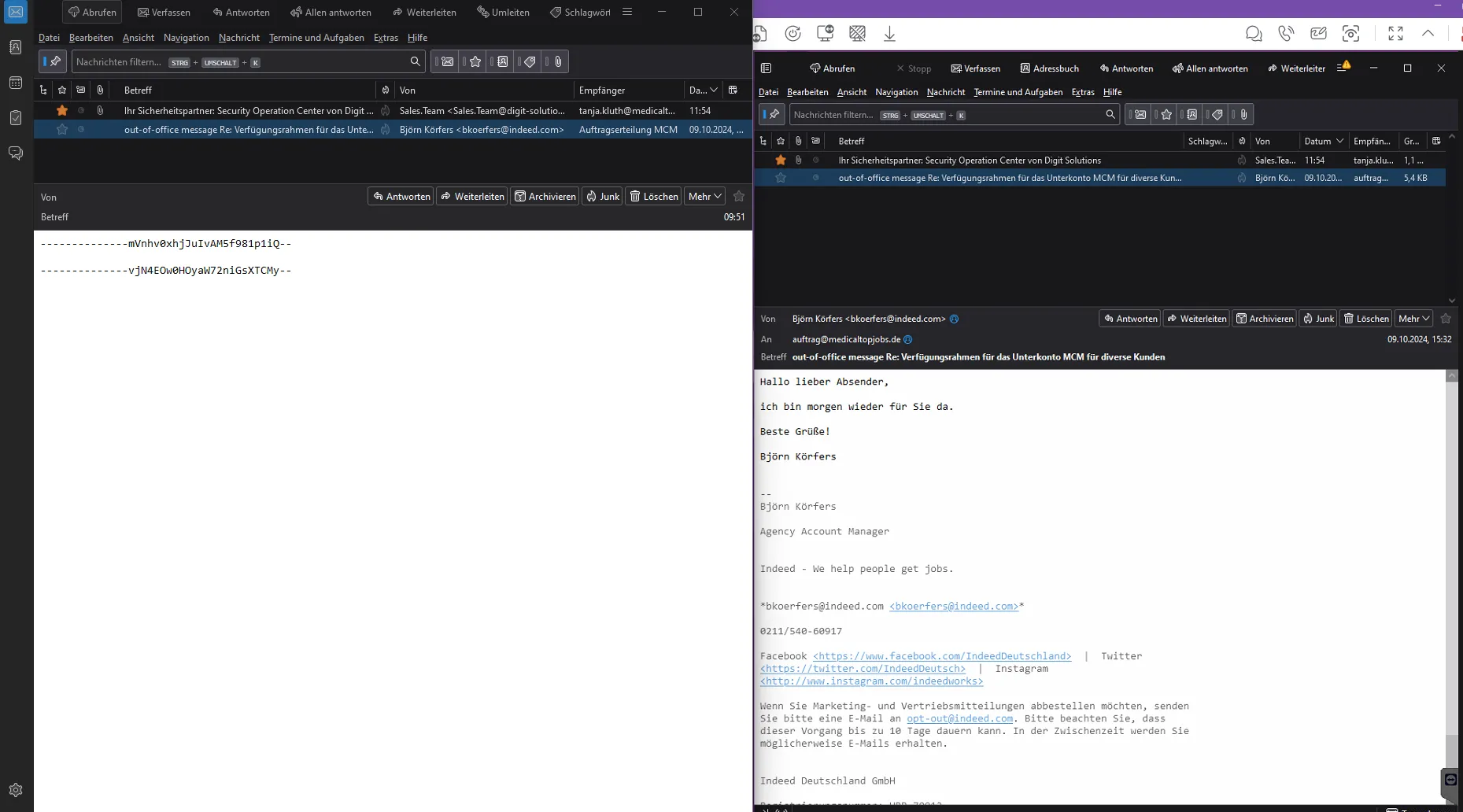The width and height of the screenshot is (1463, 812).
Task: Click Löschen button in left message header
Action: coord(653,196)
